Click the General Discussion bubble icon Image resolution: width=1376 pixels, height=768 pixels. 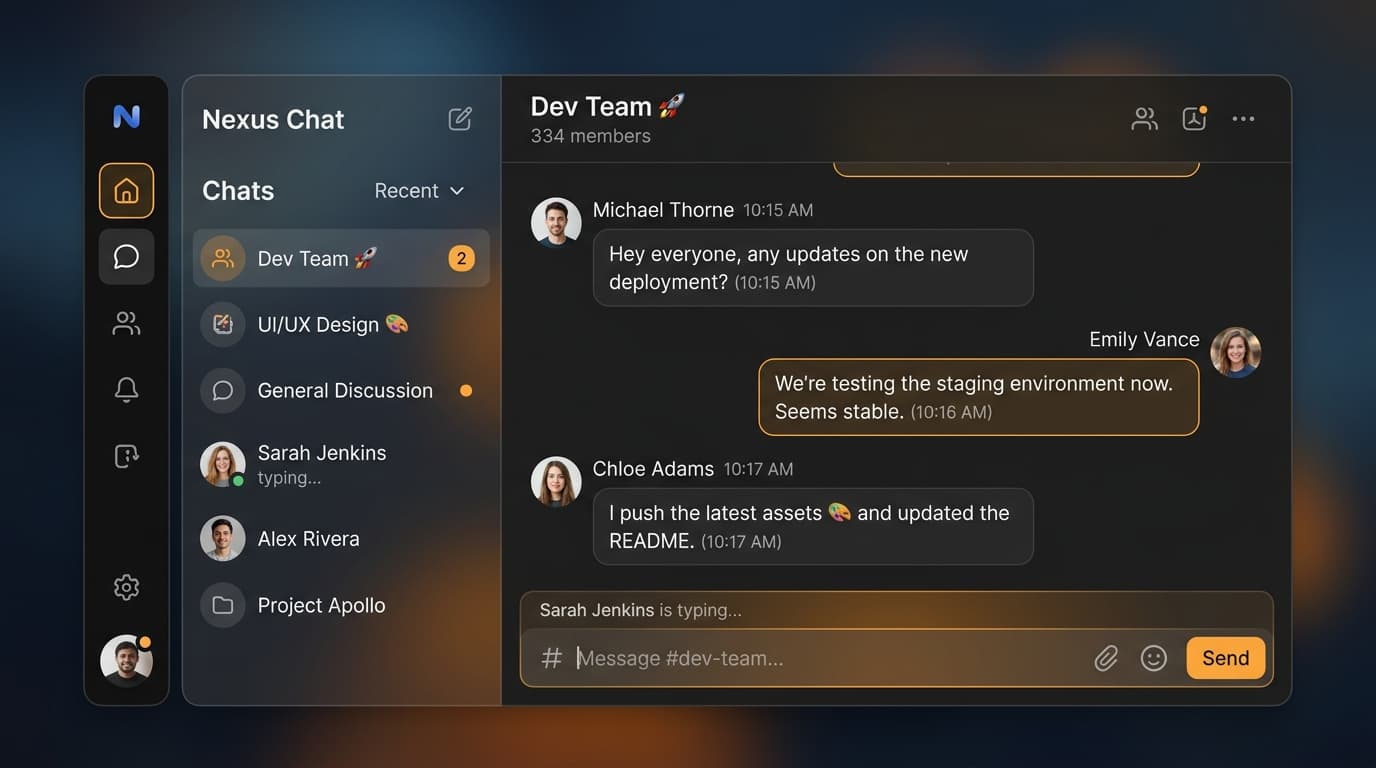tap(223, 390)
